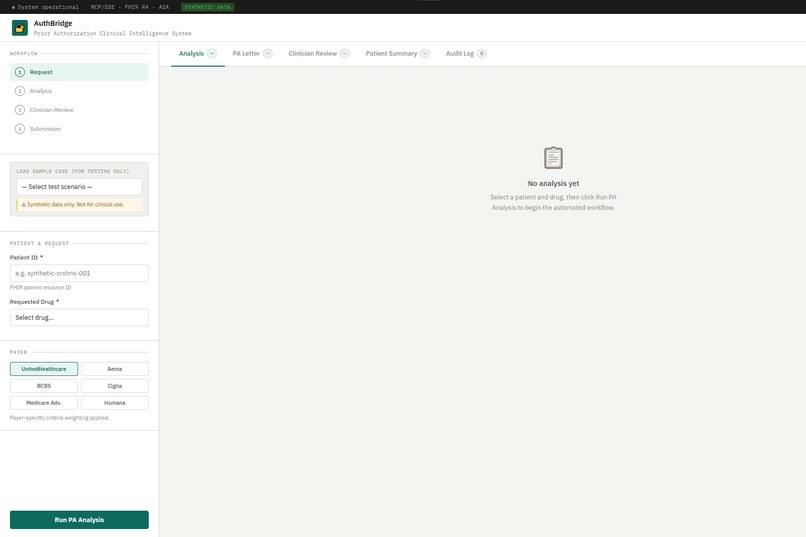Image resolution: width=806 pixels, height=537 pixels.
Task: Open the Patient Summary tab
Action: pyautogui.click(x=397, y=53)
